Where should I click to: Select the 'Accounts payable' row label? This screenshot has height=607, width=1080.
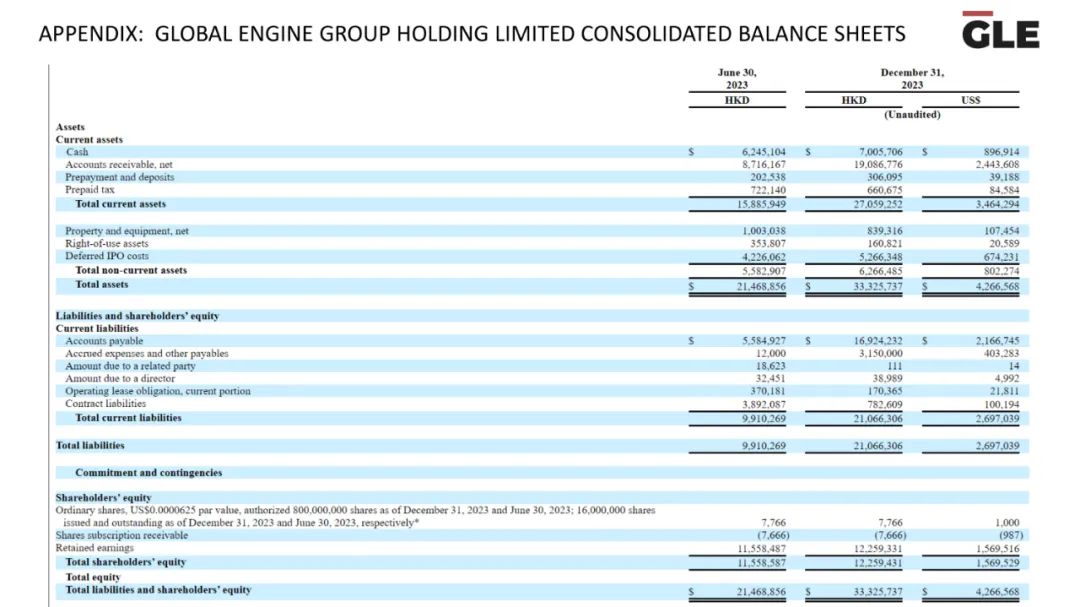[104, 341]
